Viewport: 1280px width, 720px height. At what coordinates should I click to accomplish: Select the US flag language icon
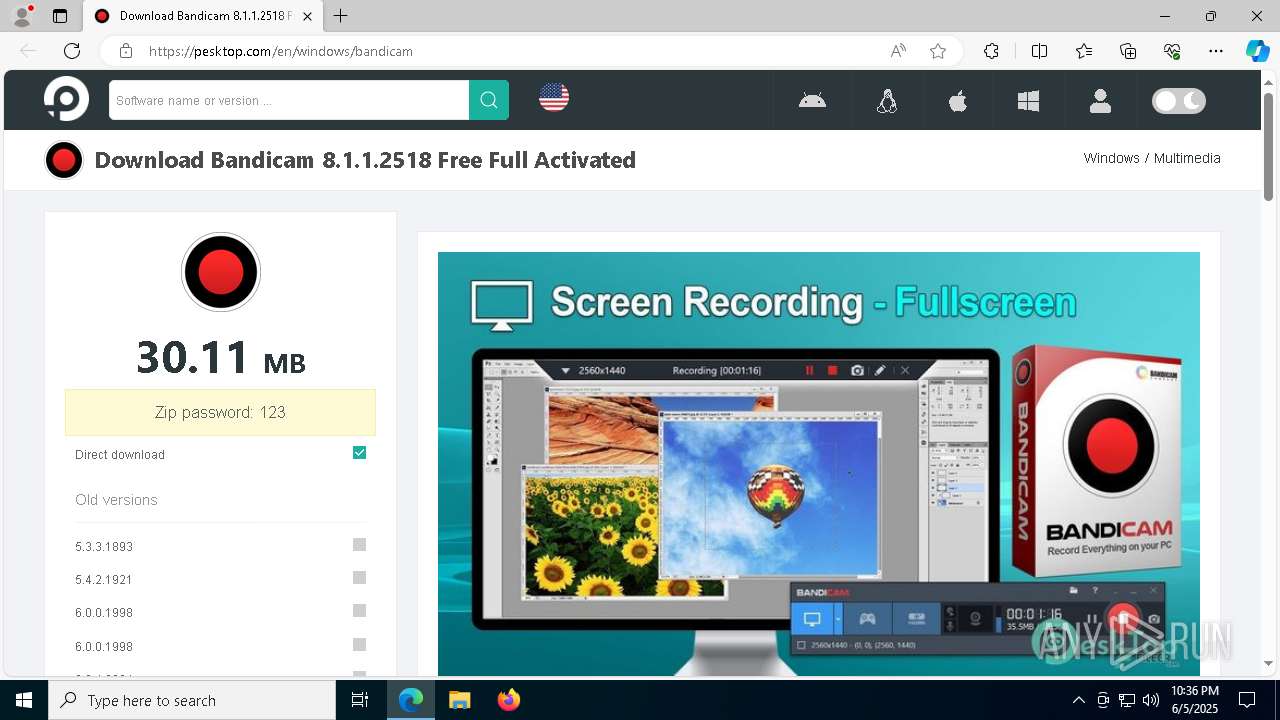point(554,97)
